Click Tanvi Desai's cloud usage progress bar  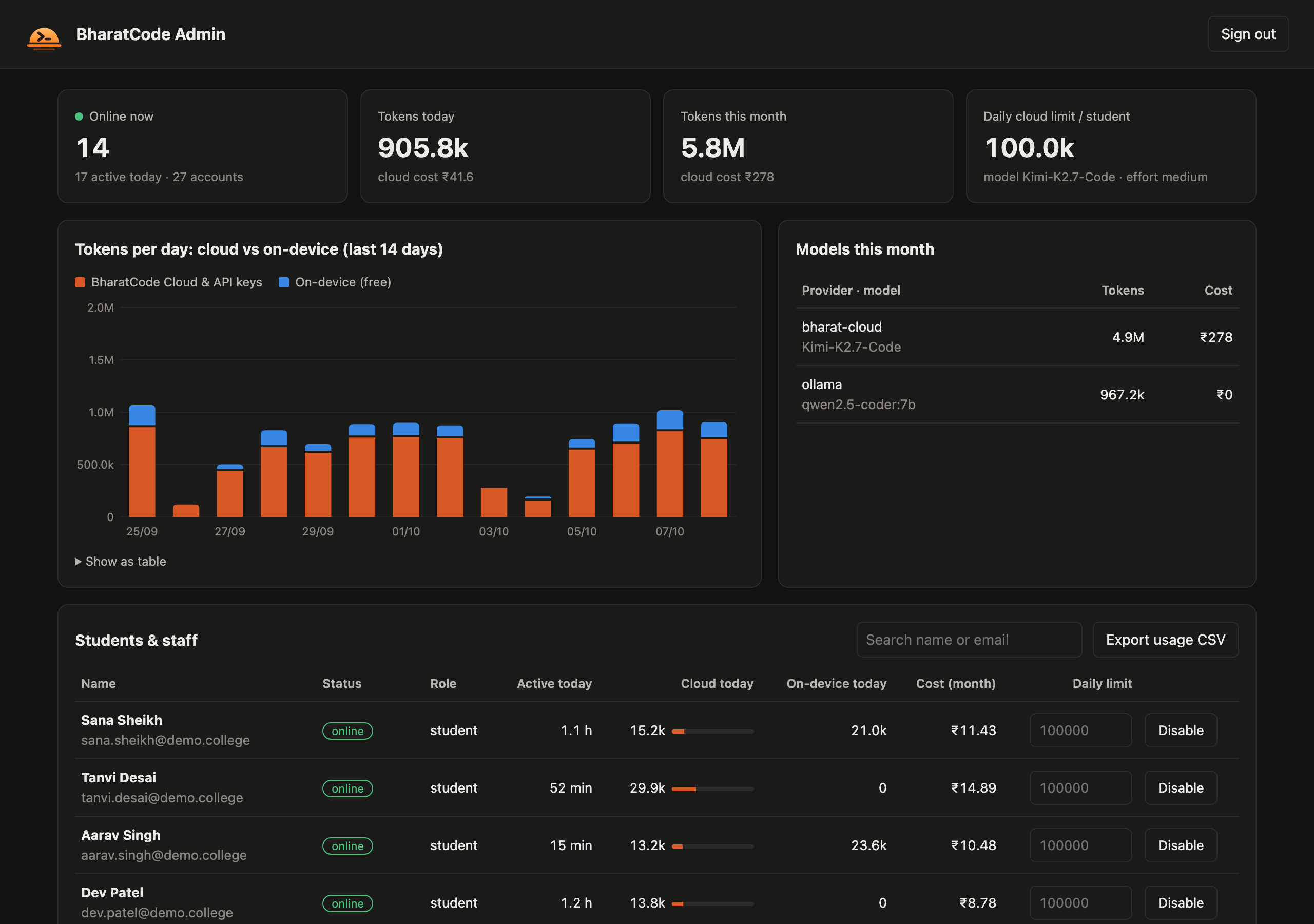pyautogui.click(x=712, y=789)
